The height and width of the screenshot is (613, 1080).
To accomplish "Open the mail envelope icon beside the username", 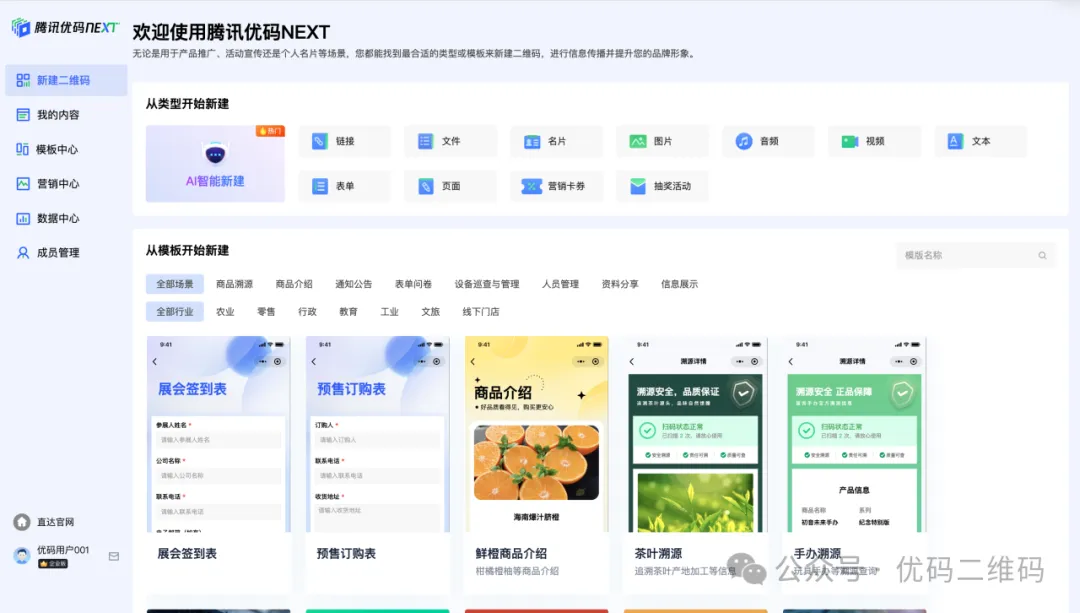I will [114, 556].
